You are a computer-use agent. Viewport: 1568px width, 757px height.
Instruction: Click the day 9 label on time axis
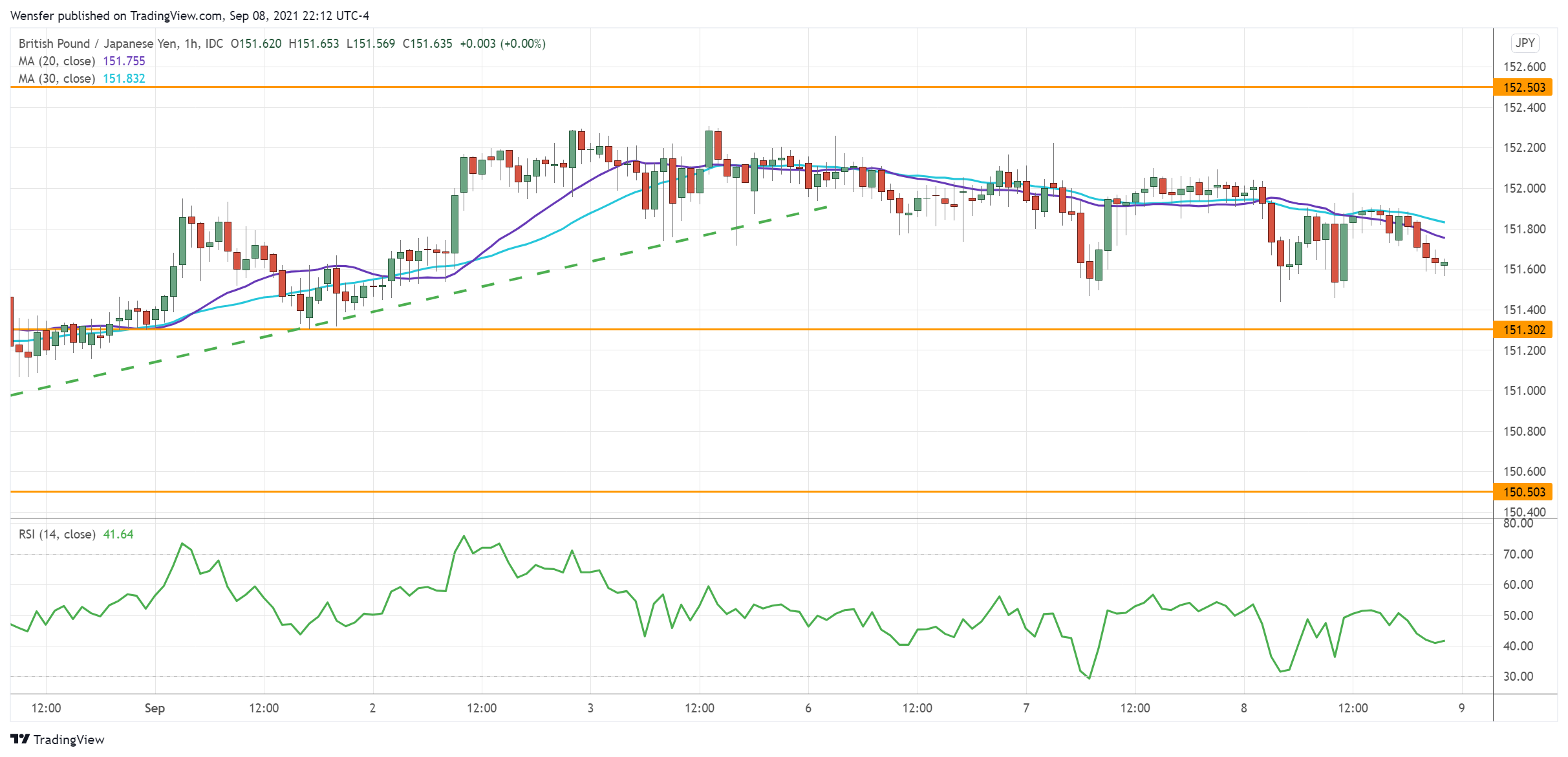[1462, 708]
